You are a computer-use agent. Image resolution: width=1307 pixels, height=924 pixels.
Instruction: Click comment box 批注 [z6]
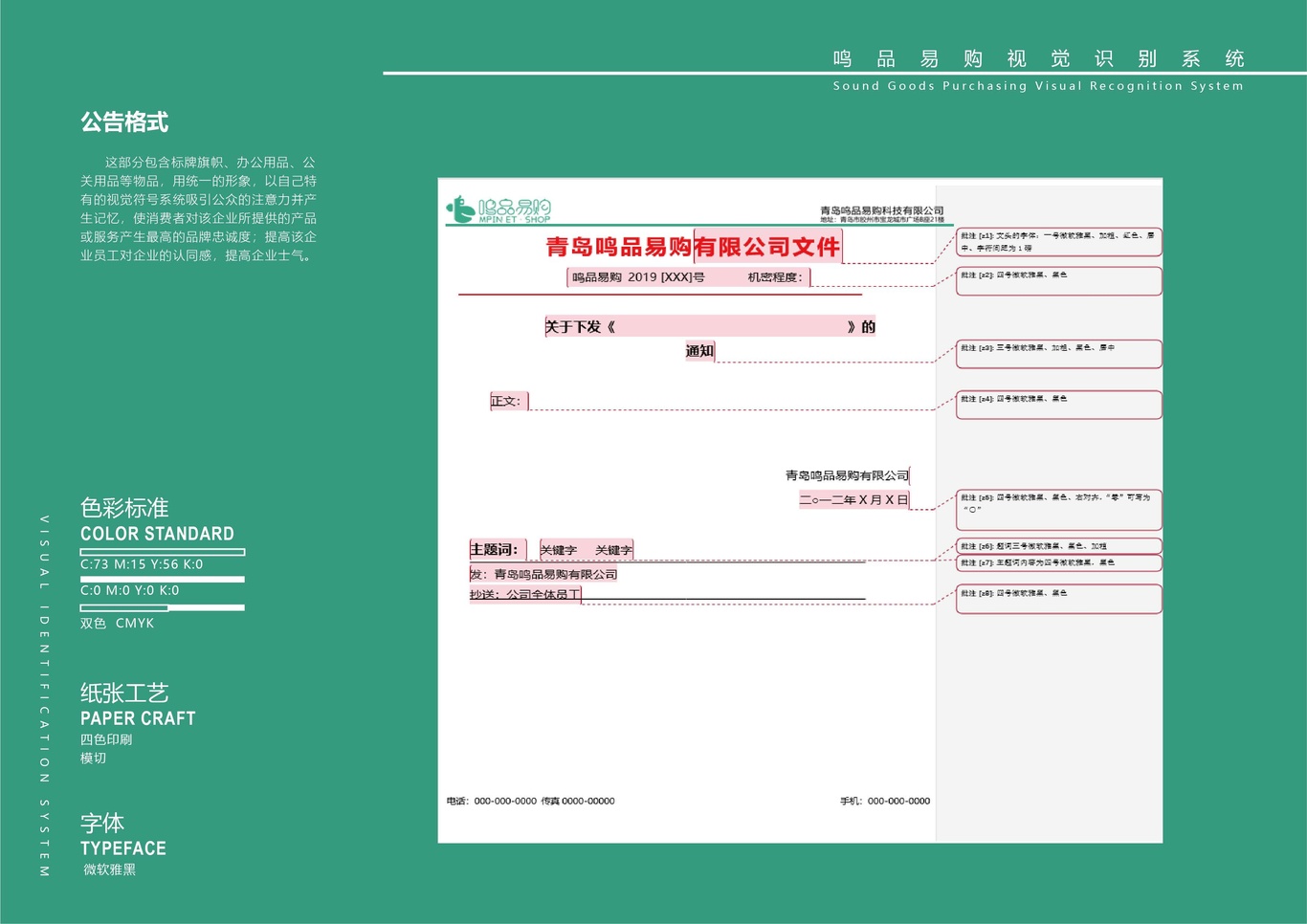(x=1058, y=546)
